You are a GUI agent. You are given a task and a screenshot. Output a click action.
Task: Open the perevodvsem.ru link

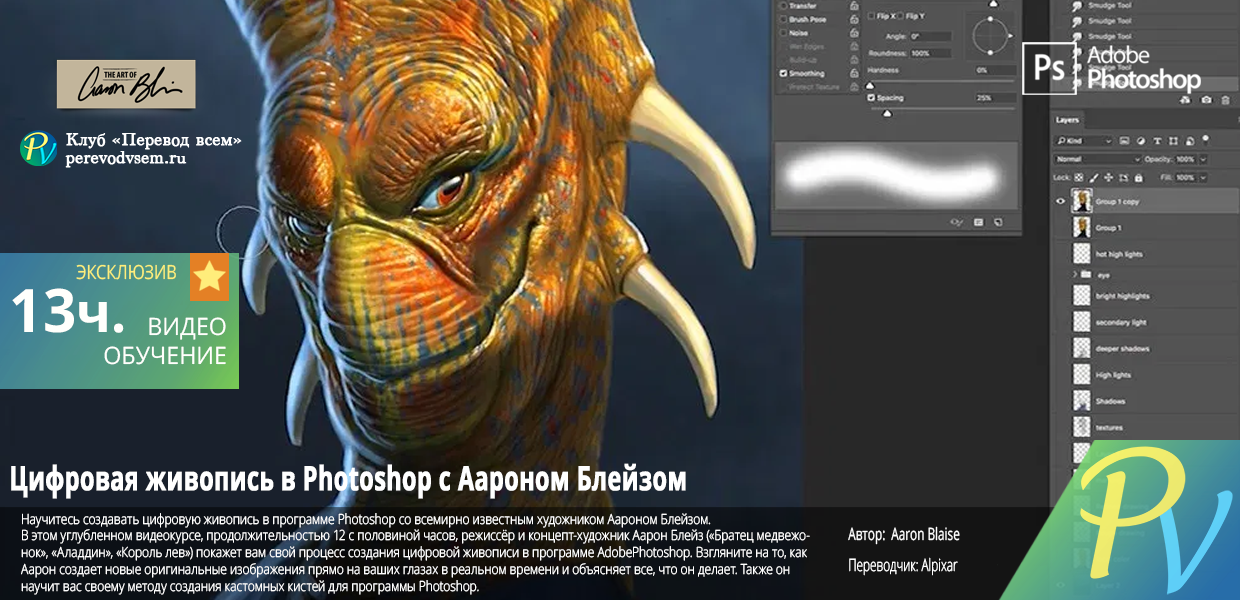(x=126, y=159)
